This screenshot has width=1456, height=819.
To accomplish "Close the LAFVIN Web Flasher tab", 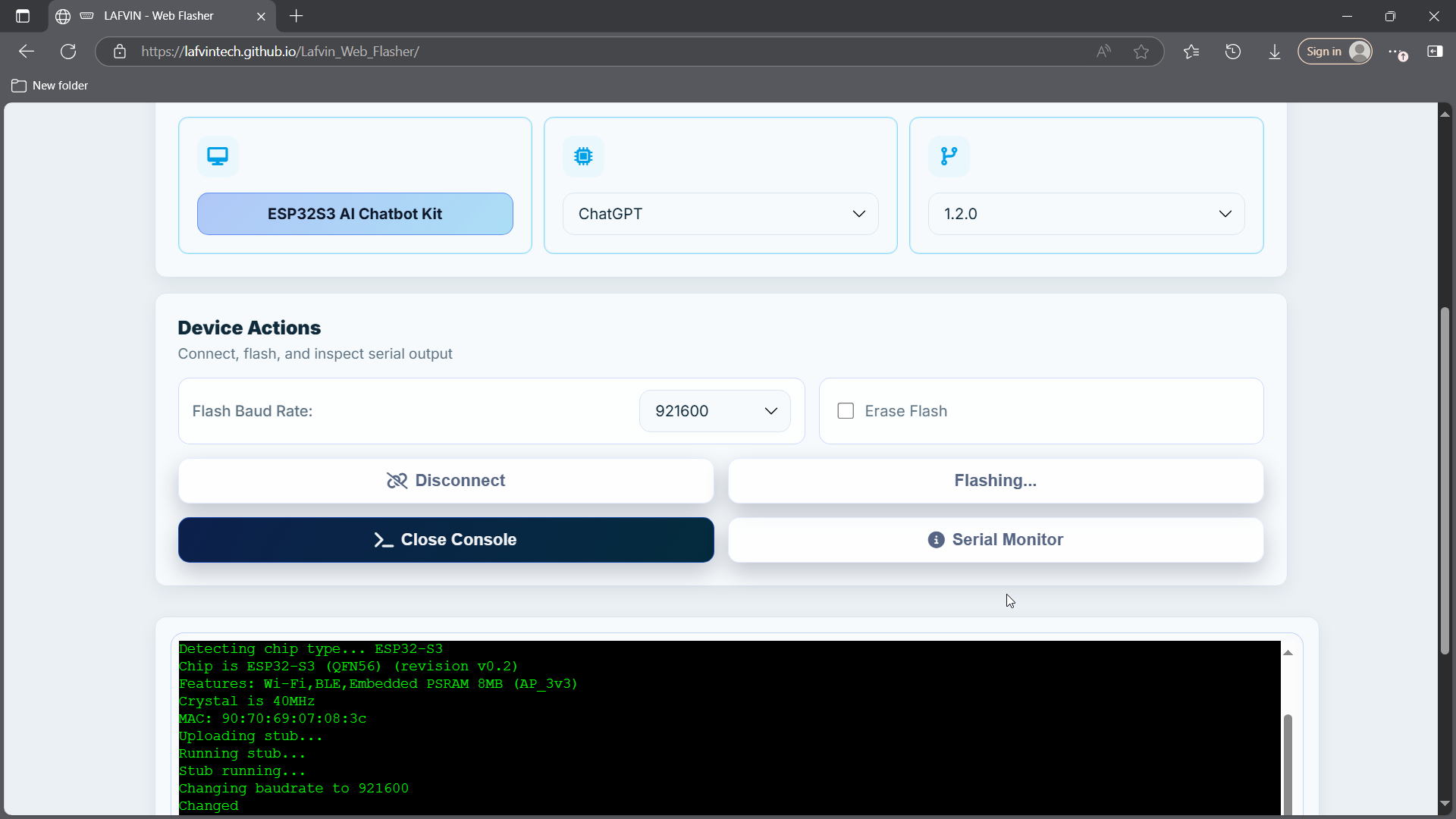I will click(261, 16).
